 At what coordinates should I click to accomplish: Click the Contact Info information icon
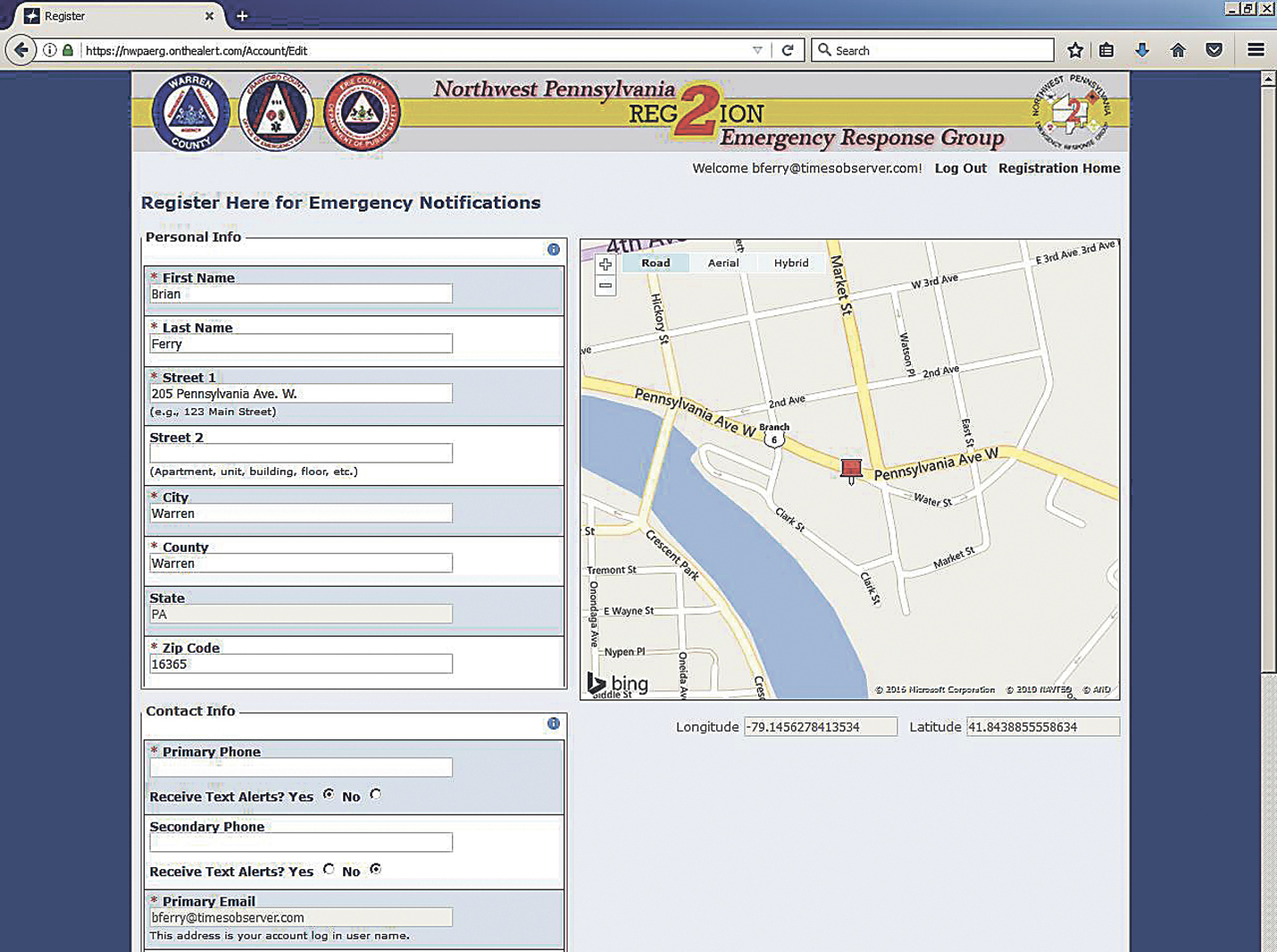pos(553,724)
